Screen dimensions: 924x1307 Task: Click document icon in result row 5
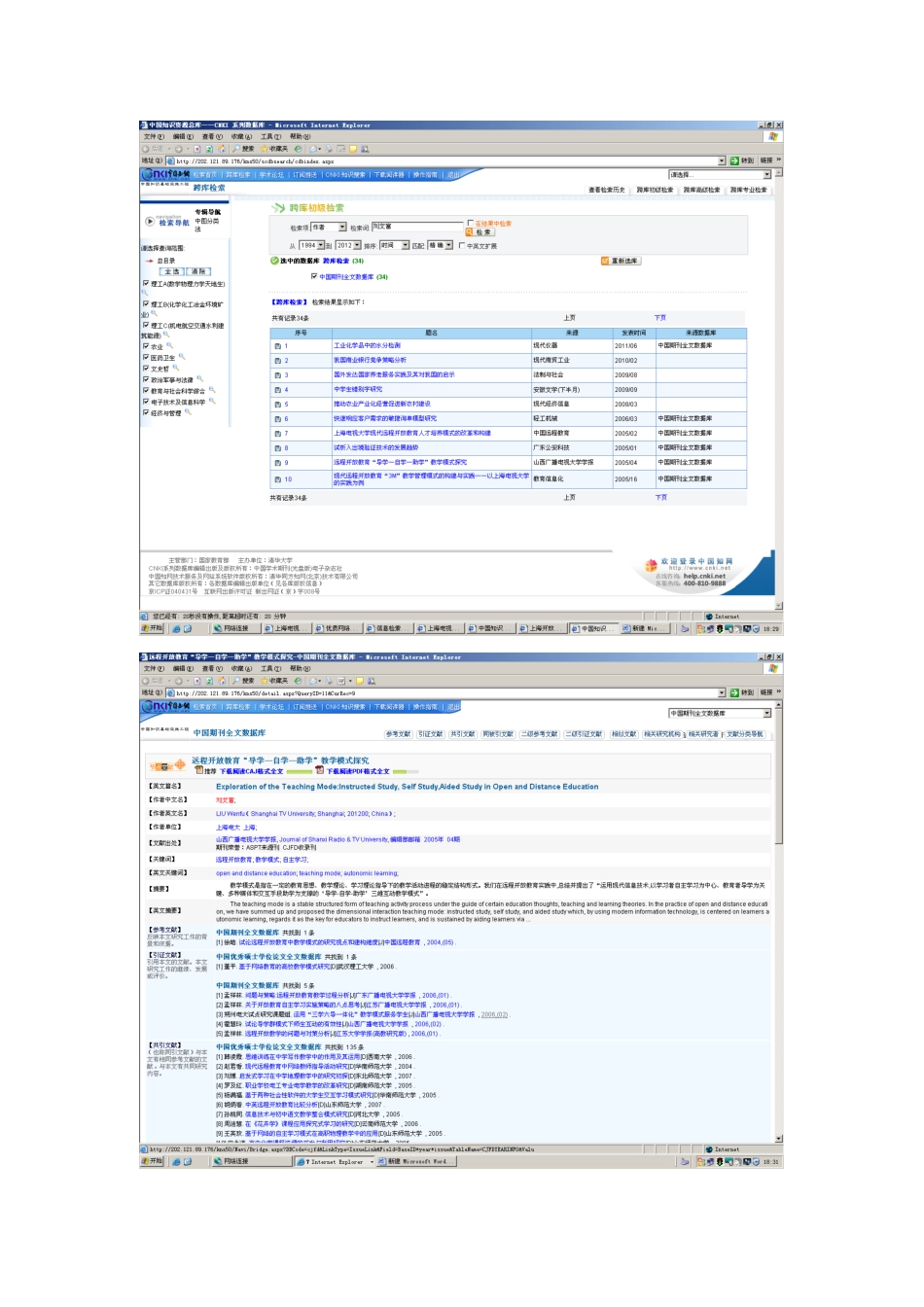point(277,405)
